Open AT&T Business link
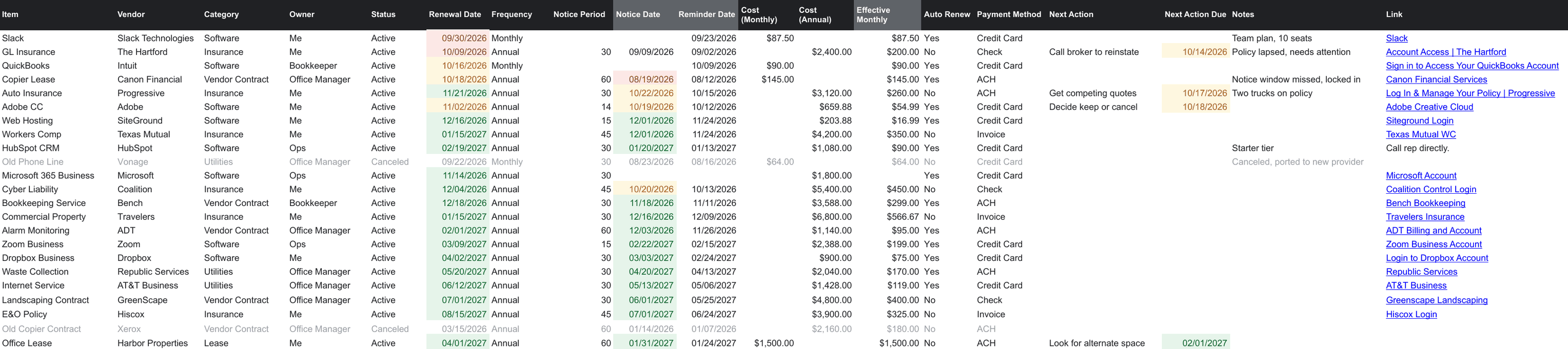 [1416, 286]
